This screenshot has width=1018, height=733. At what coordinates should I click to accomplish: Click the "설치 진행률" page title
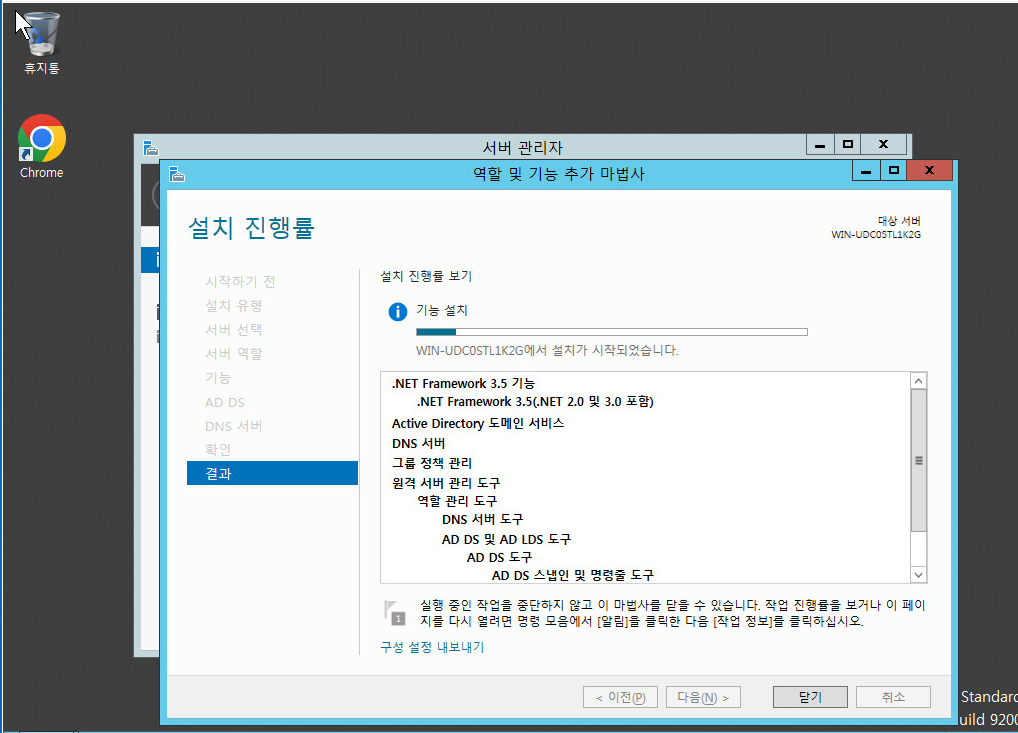251,228
